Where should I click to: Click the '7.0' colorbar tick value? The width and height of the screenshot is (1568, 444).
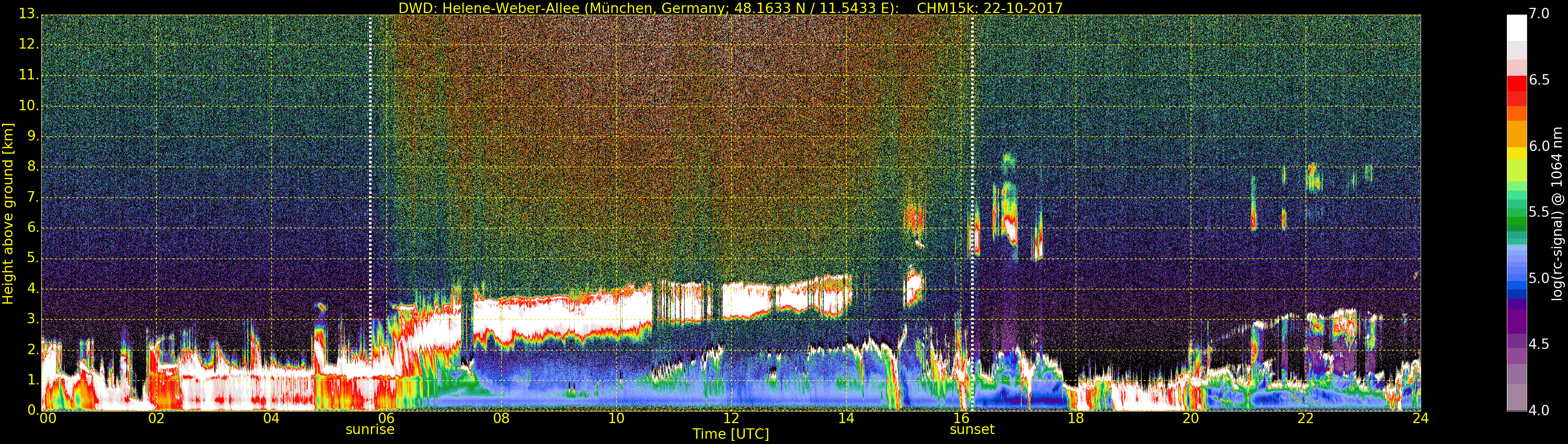(1539, 14)
